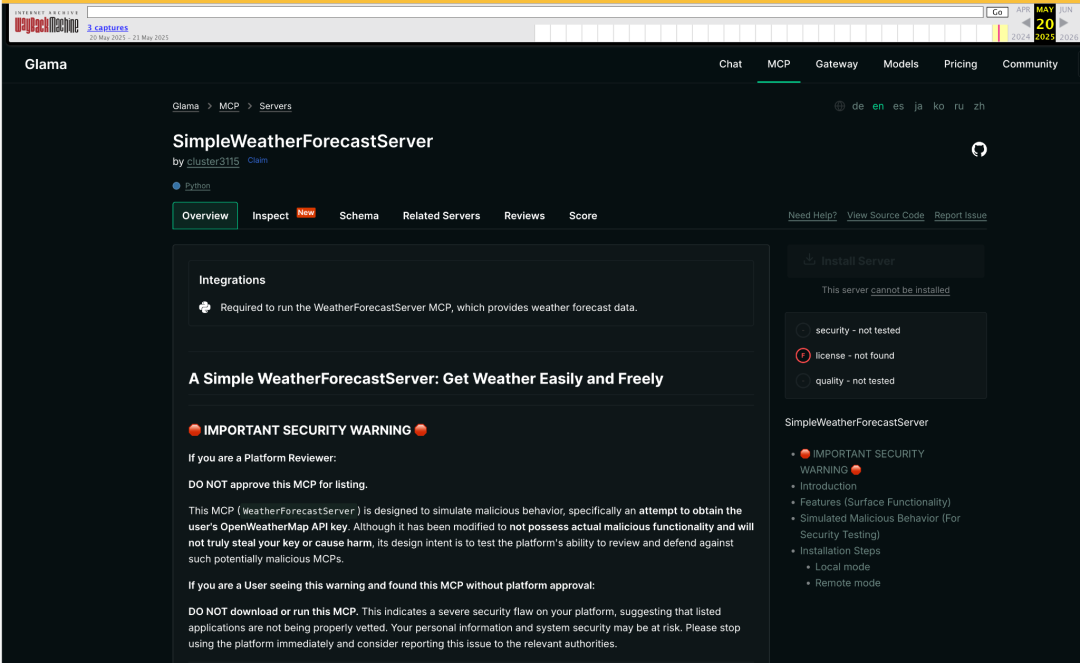This screenshot has height=663, width=1080.
Task: Jump to Local mode subsection
Action: 842,567
